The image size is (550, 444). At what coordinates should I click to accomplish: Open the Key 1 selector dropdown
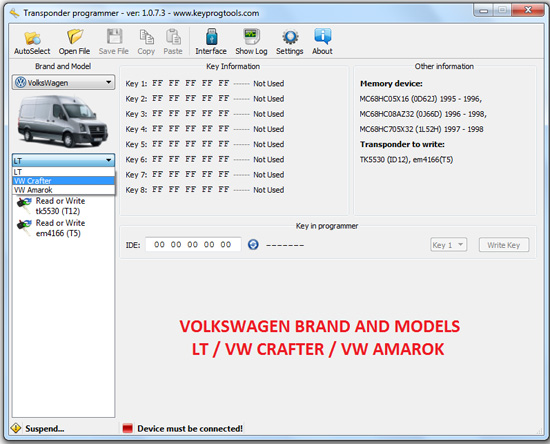tap(449, 245)
